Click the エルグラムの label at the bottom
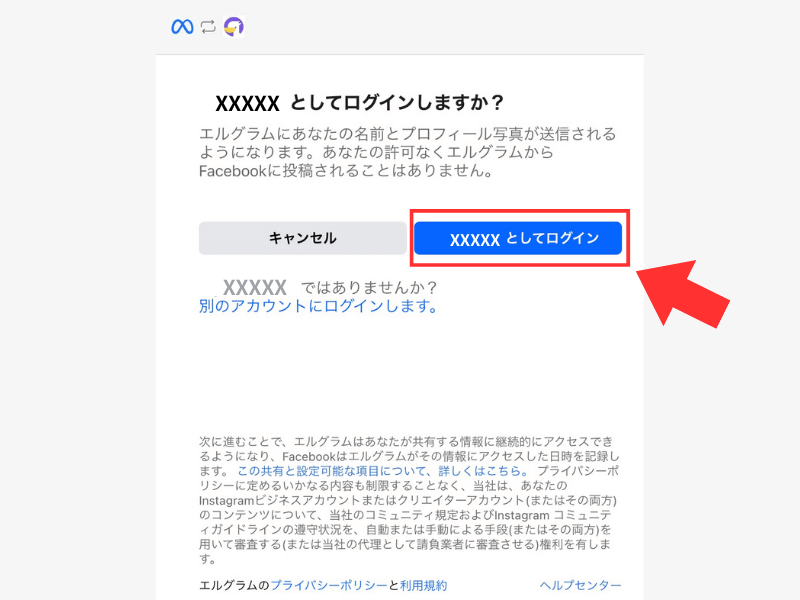This screenshot has height=600, width=800. tap(234, 585)
